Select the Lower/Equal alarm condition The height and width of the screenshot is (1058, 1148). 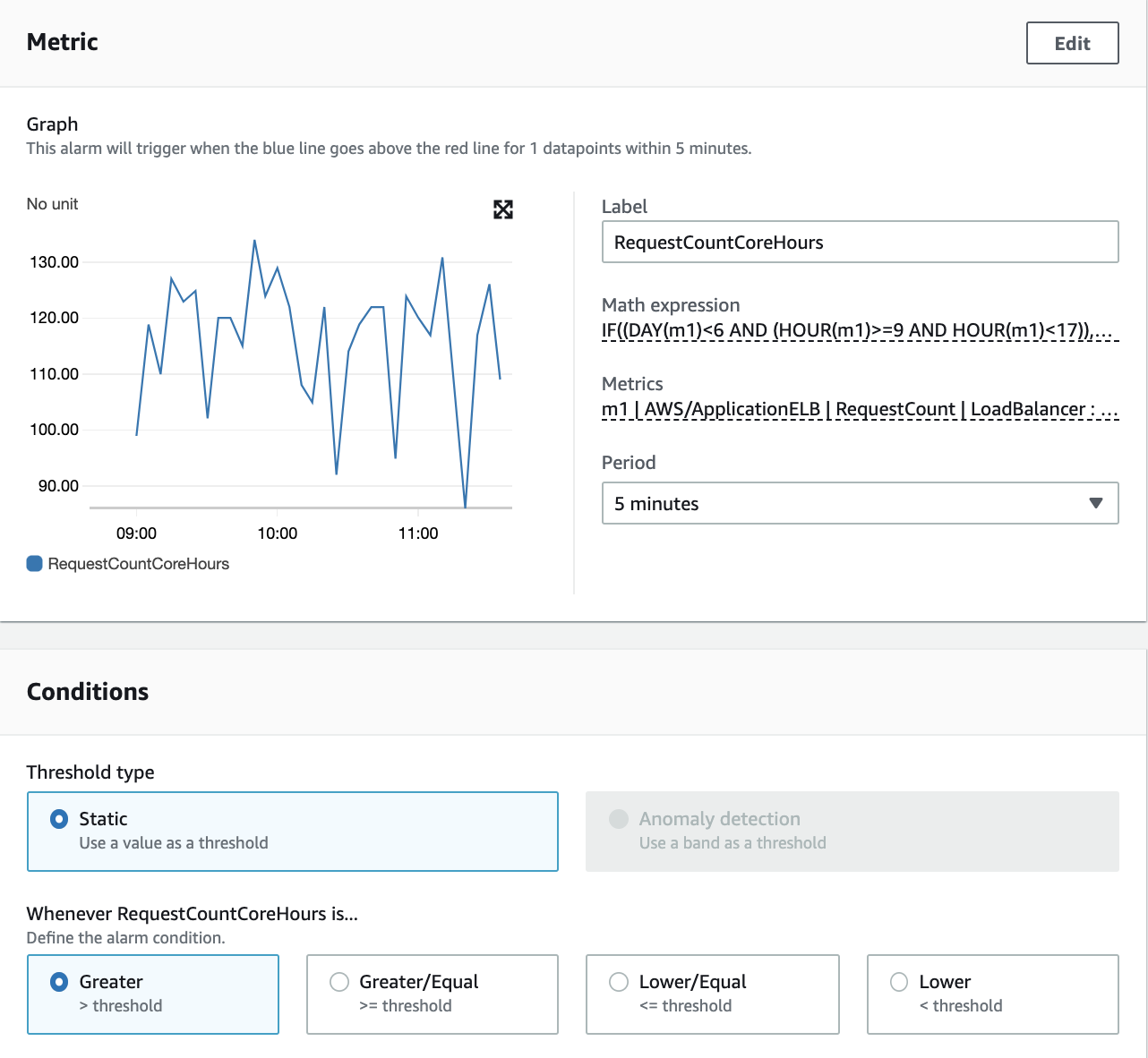(x=619, y=981)
